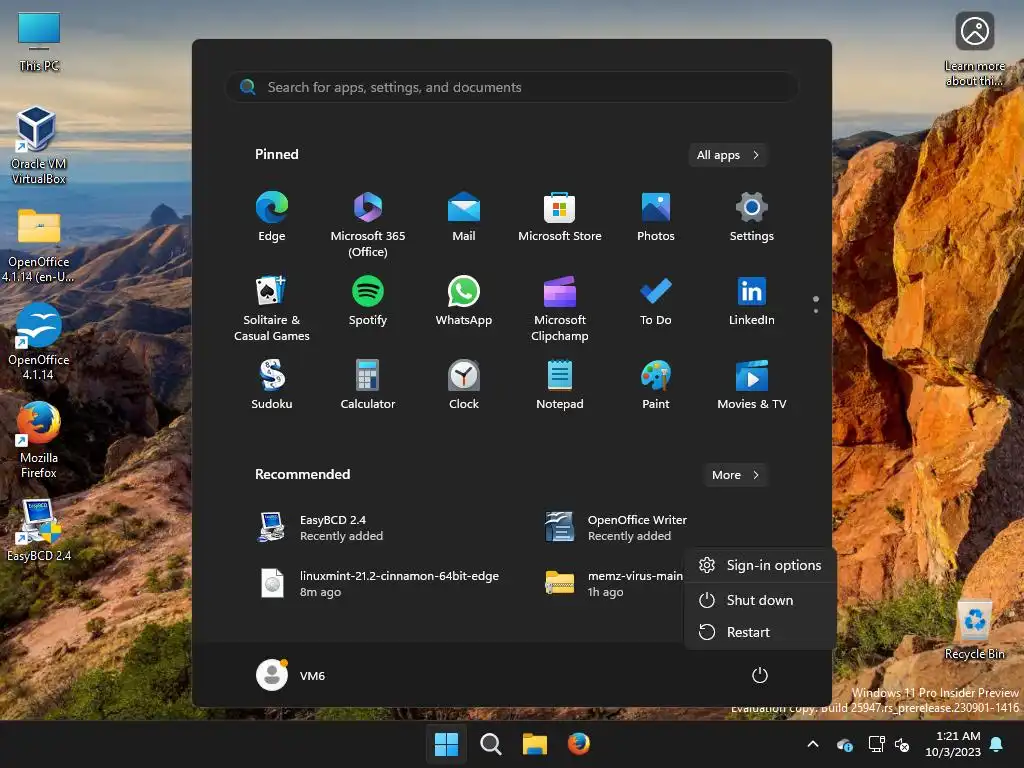Image resolution: width=1024 pixels, height=768 pixels.
Task: Select Oracle VM VirtualBox desktop shortcut
Action: (x=39, y=145)
